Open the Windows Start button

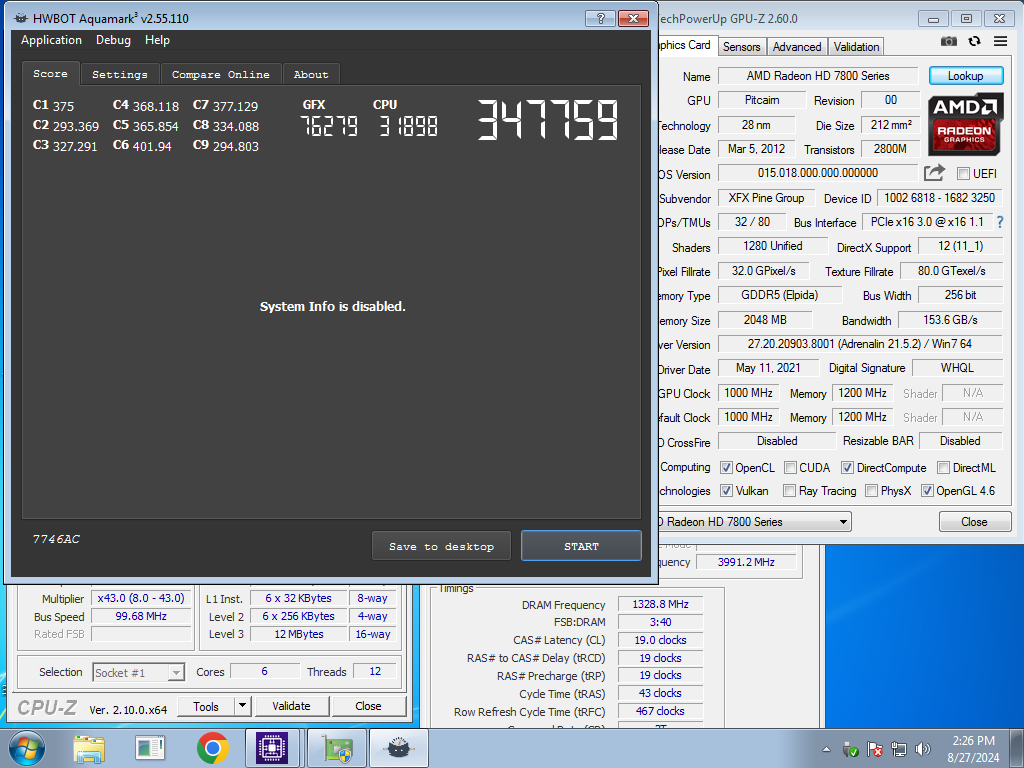[x=27, y=748]
